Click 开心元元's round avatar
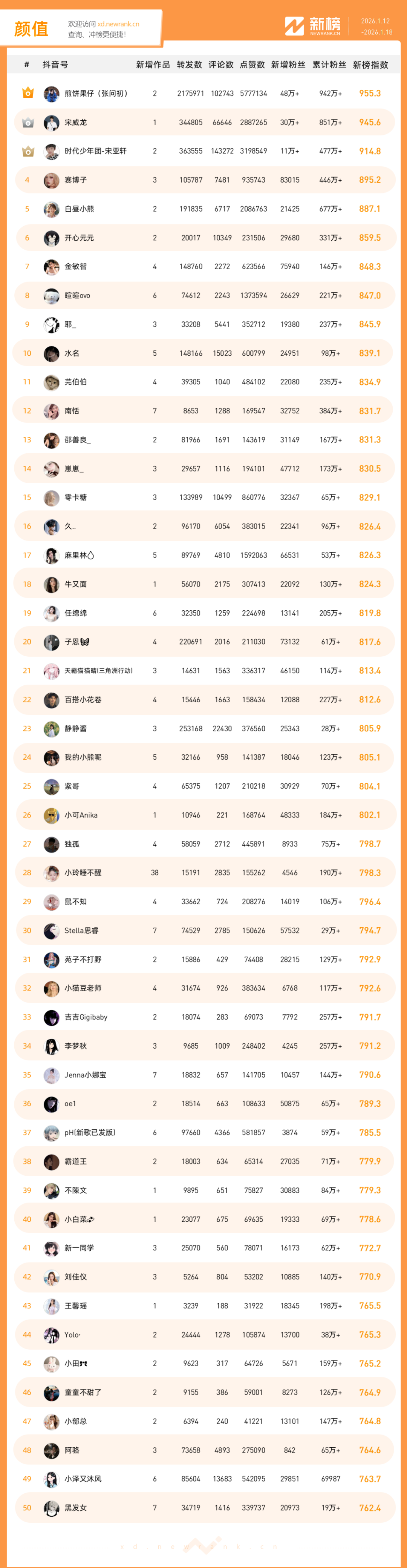The image size is (407, 1568). [51, 238]
